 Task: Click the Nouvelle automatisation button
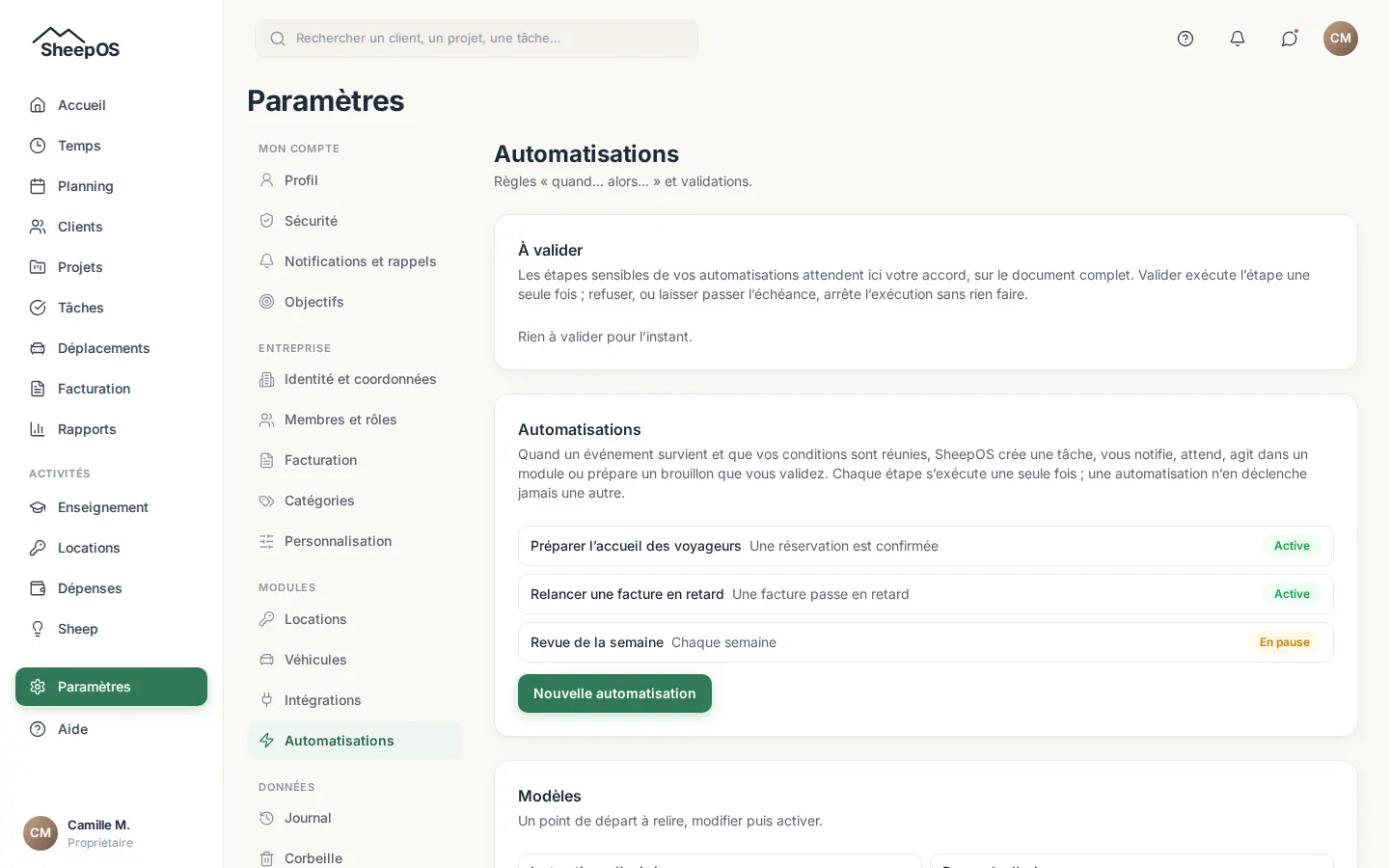coord(614,693)
